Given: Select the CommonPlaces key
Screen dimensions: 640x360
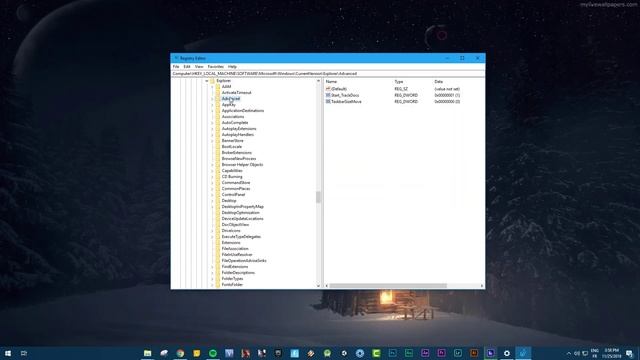Looking at the screenshot, I should pos(236,189).
